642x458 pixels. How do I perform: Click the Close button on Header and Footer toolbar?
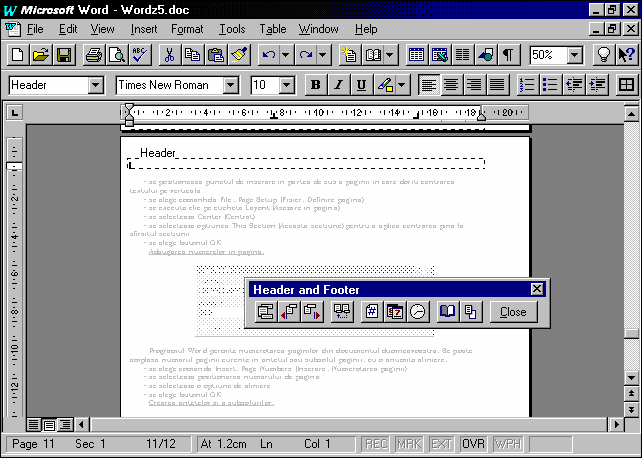tap(513, 312)
